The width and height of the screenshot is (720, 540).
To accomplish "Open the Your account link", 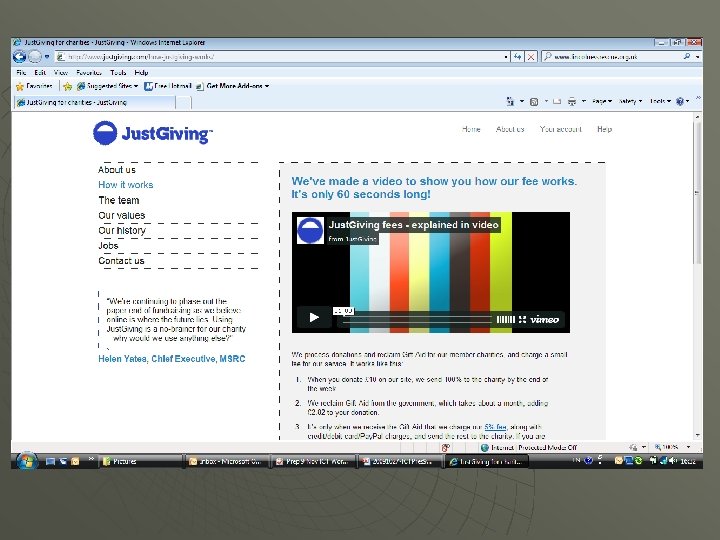I will [x=561, y=129].
